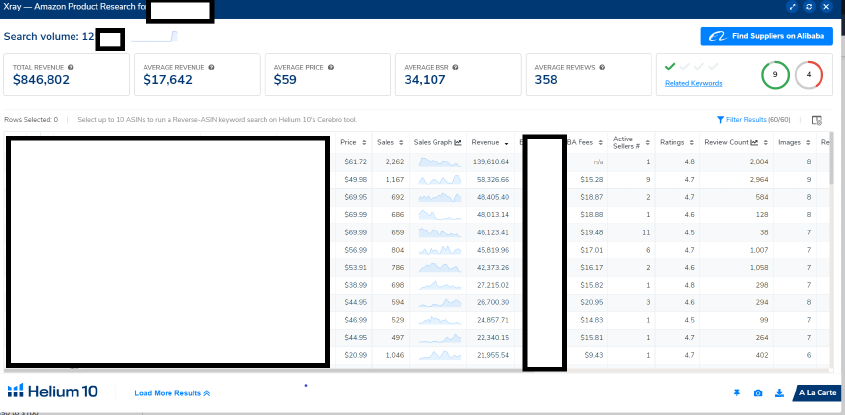
Task: Click the red circle showing 4
Action: 808,75
